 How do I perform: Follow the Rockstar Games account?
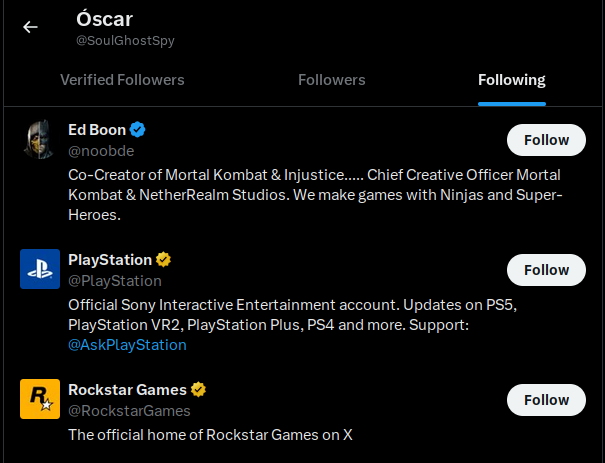(546, 400)
